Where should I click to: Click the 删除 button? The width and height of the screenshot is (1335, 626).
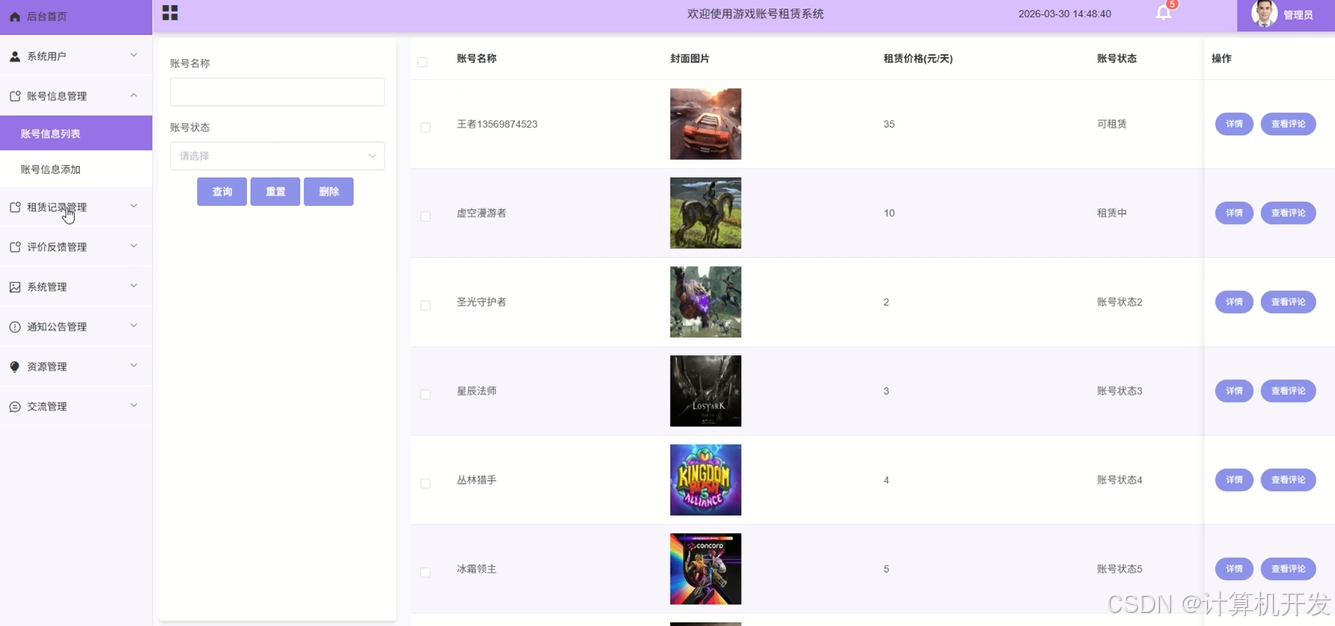pos(329,192)
